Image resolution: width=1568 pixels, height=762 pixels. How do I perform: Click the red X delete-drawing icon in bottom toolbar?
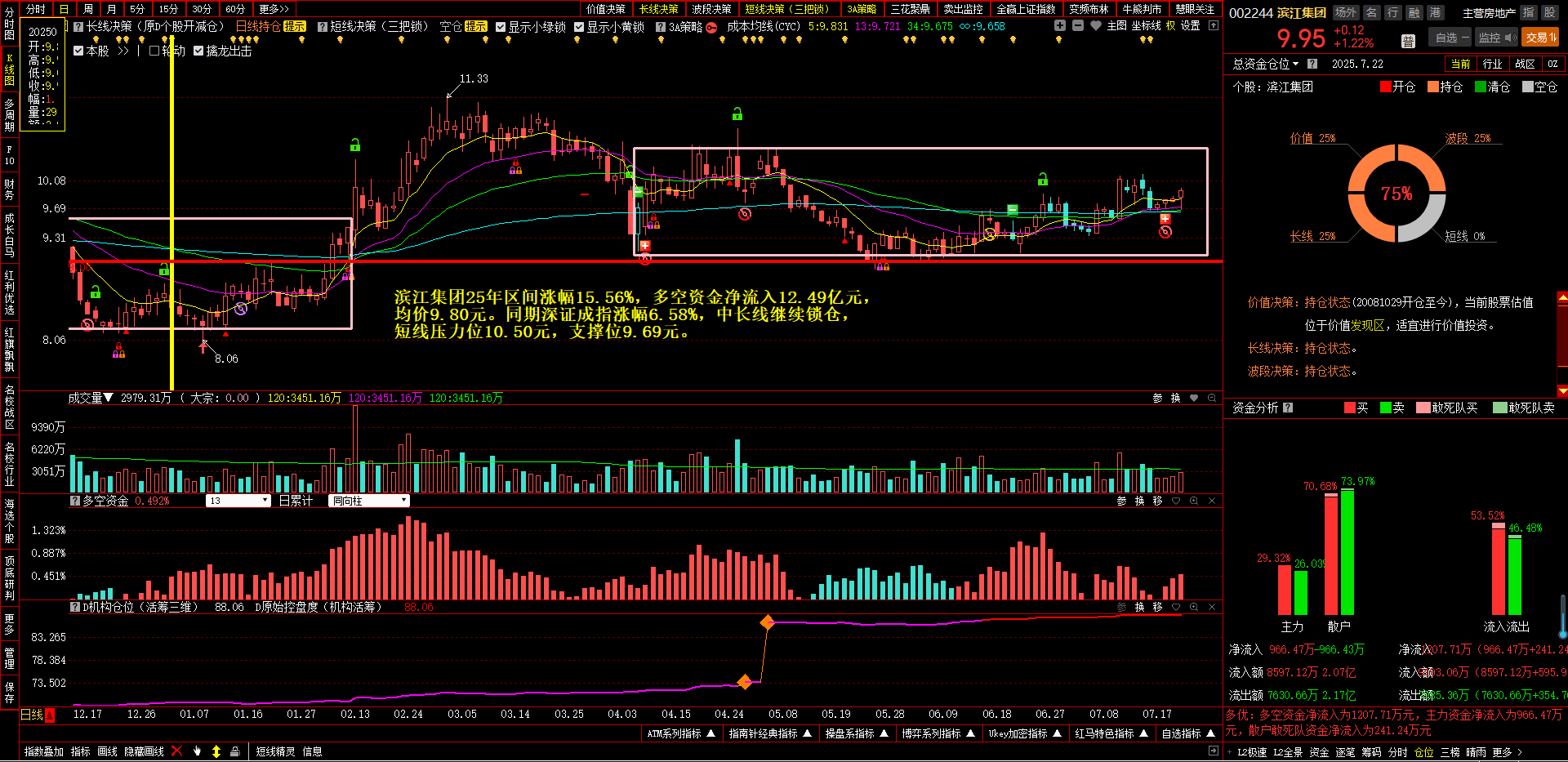pyautogui.click(x=176, y=751)
